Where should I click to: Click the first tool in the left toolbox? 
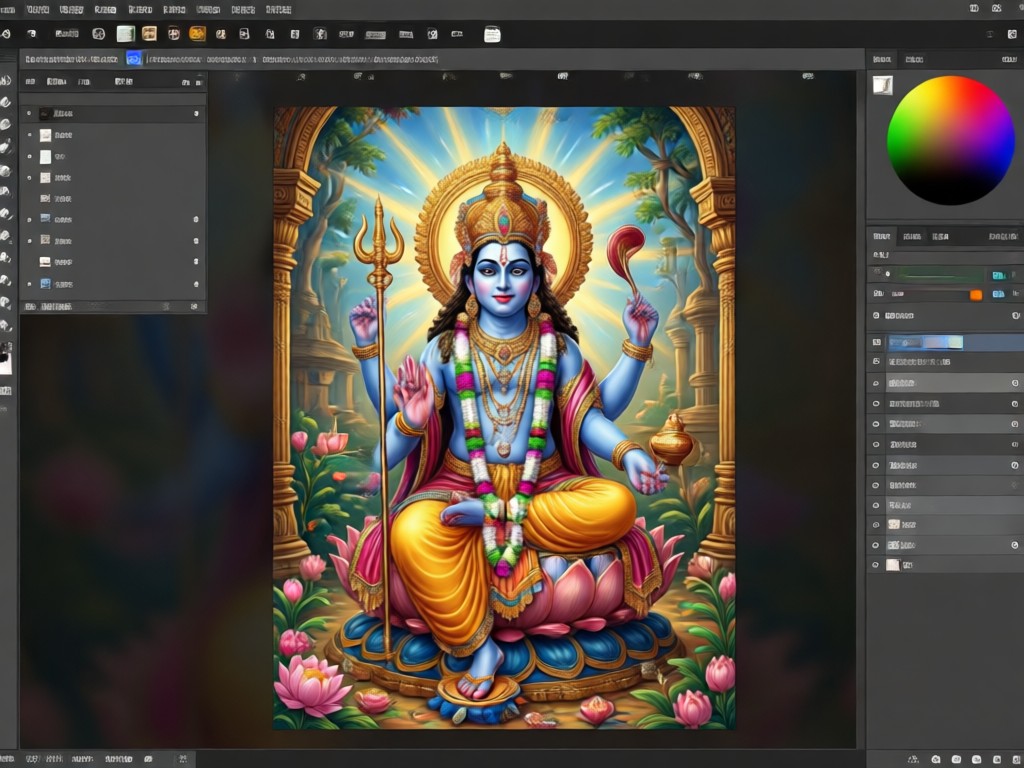pos(5,80)
